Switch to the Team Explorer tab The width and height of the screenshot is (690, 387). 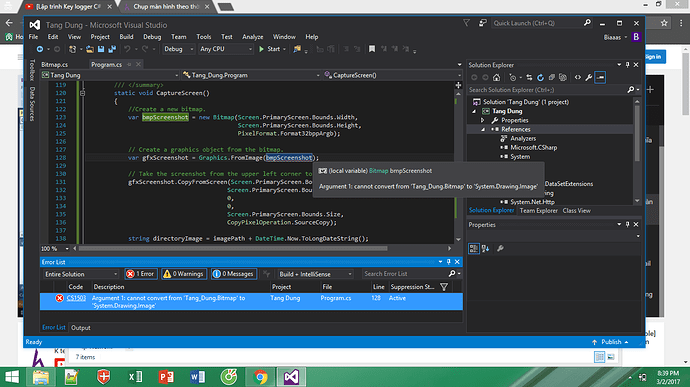coord(539,211)
